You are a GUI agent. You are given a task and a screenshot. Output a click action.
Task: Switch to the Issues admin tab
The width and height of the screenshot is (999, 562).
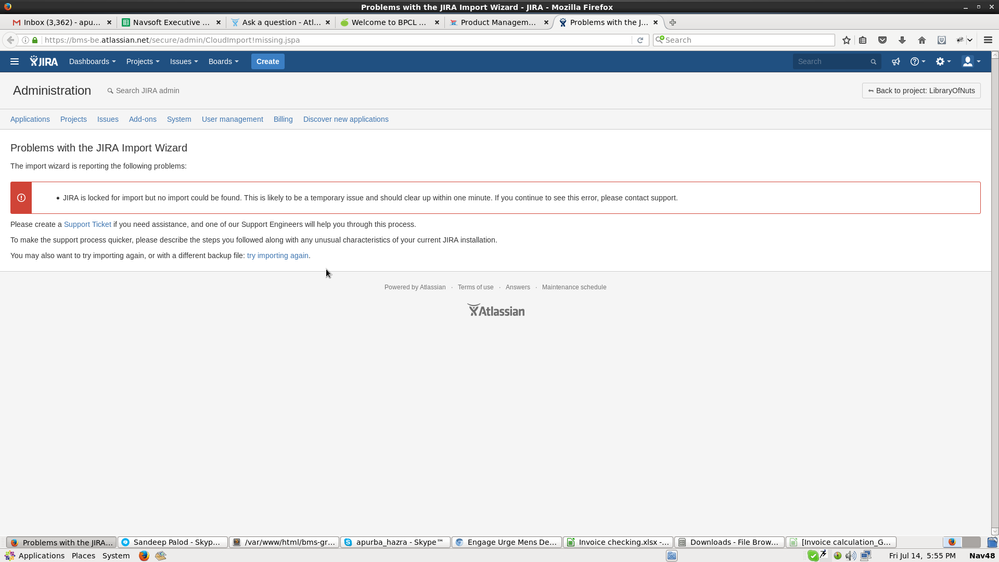(x=108, y=119)
